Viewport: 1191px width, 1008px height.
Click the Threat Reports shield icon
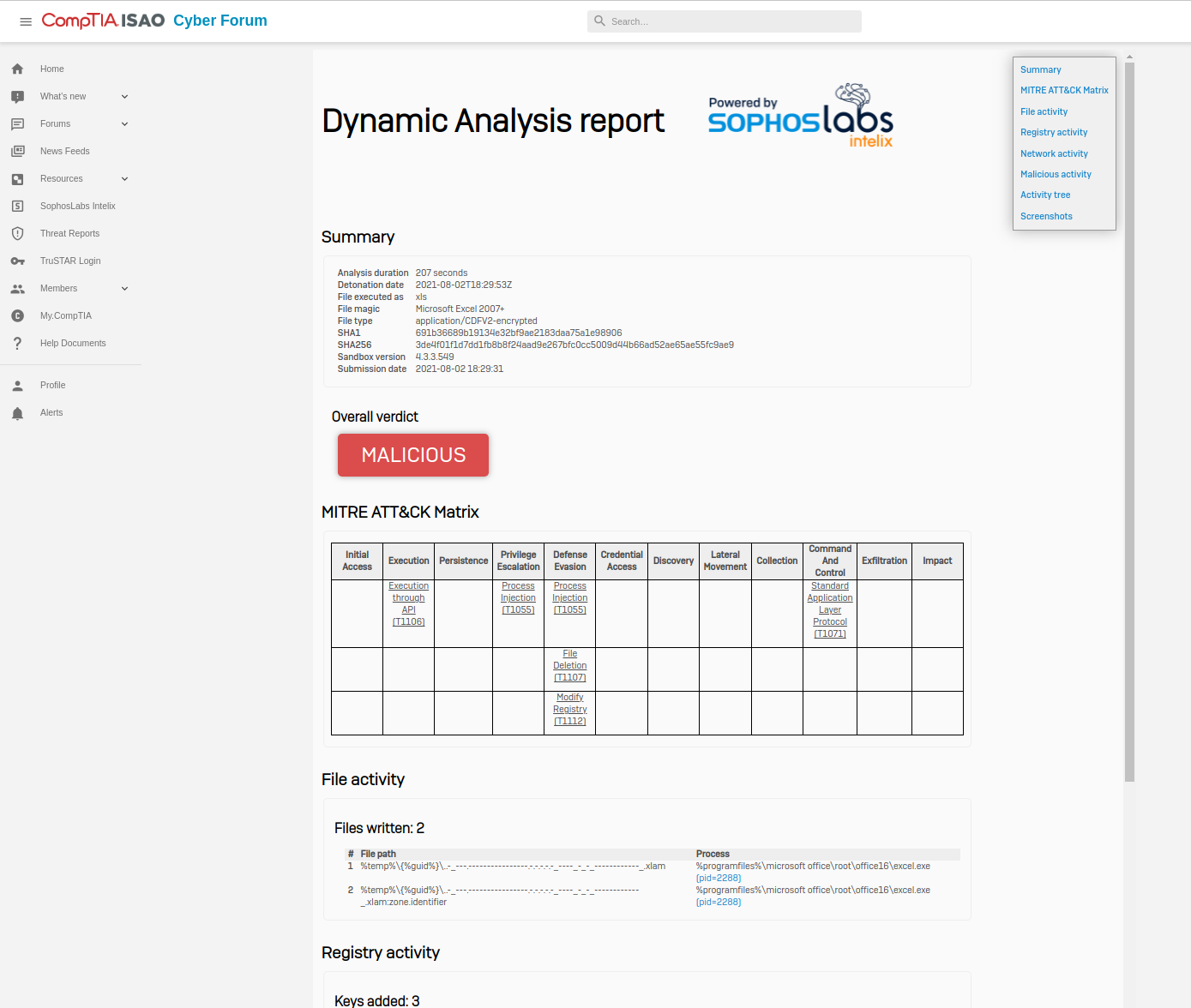point(17,233)
